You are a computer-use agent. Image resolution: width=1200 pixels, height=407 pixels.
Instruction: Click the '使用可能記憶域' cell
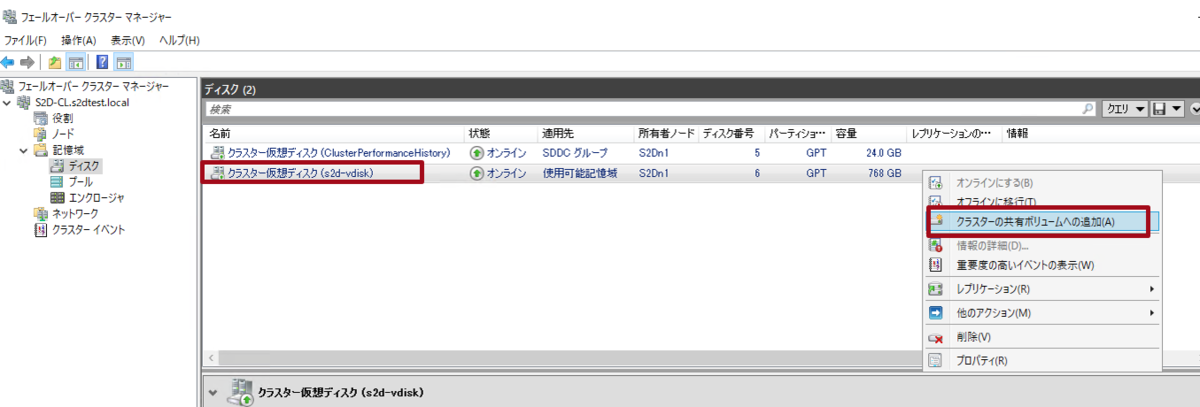pyautogui.click(x=580, y=173)
